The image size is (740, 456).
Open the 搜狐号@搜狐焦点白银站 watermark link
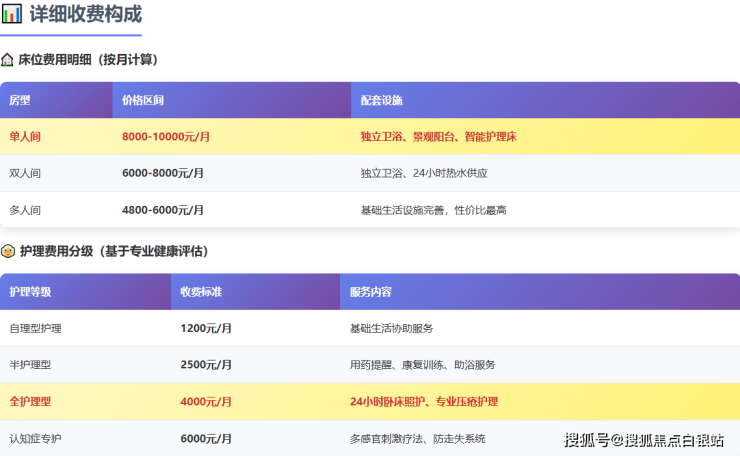point(644,440)
